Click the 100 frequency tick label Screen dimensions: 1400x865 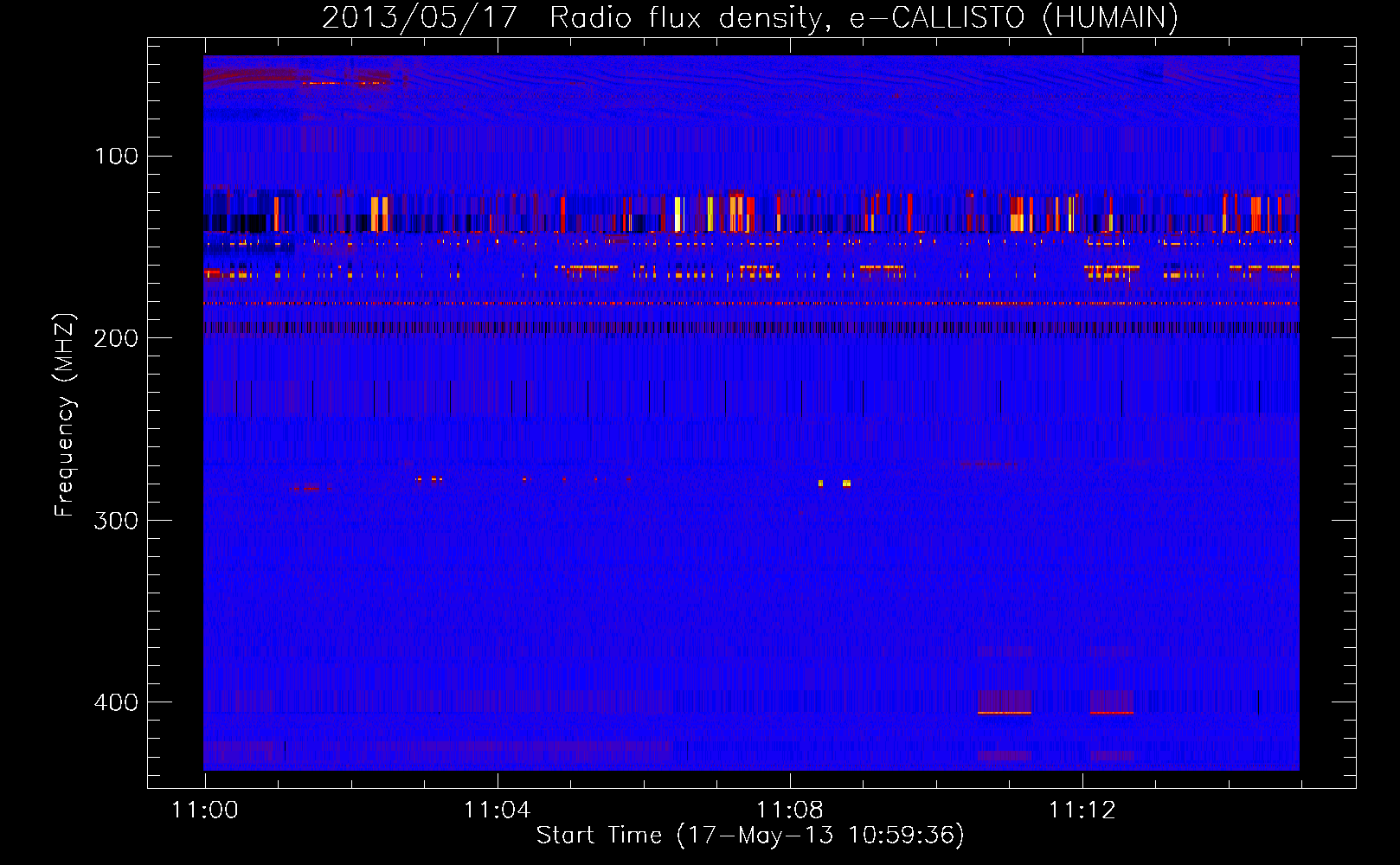116,157
